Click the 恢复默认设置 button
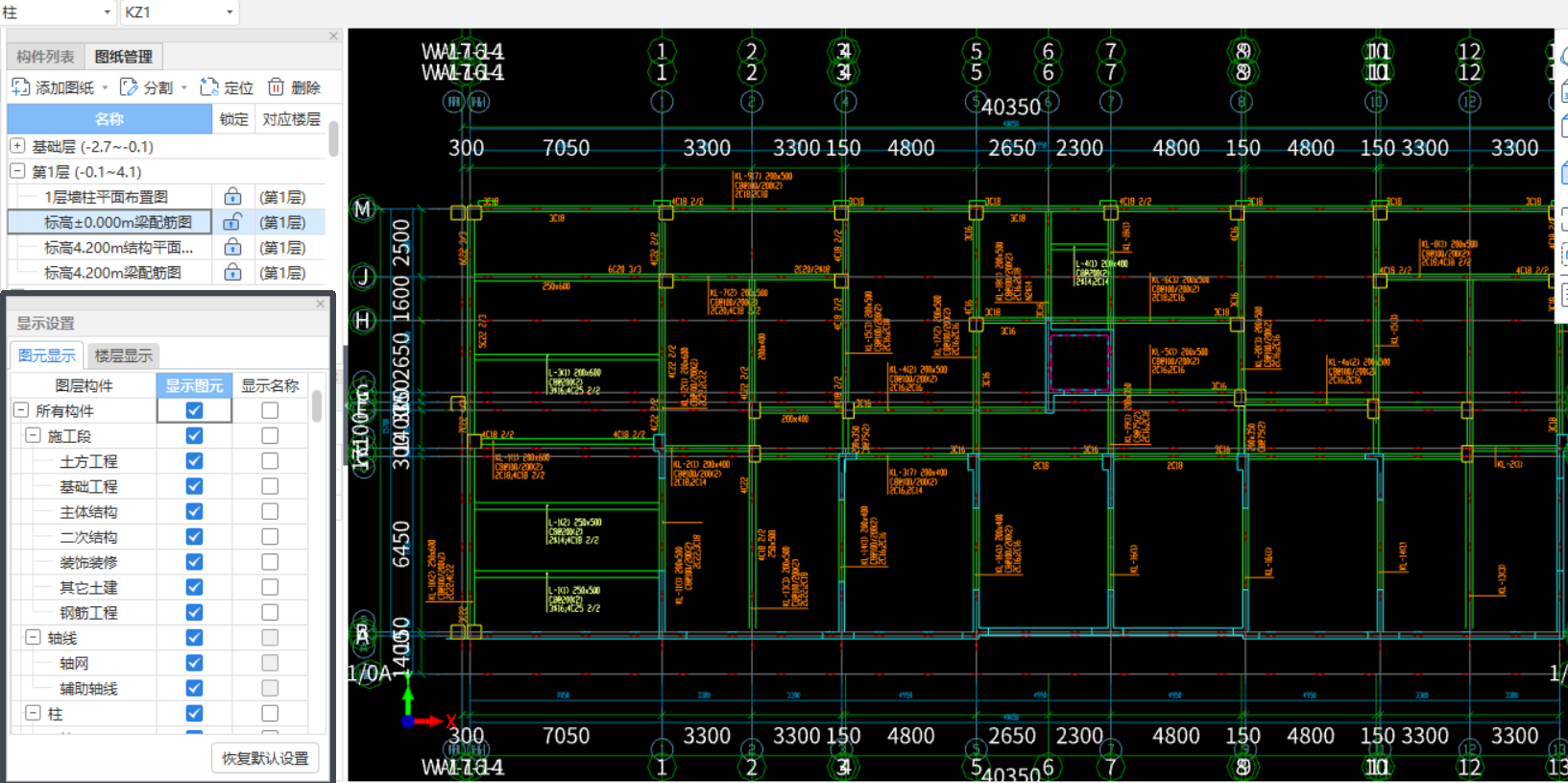The width and height of the screenshot is (1568, 783). click(265, 758)
